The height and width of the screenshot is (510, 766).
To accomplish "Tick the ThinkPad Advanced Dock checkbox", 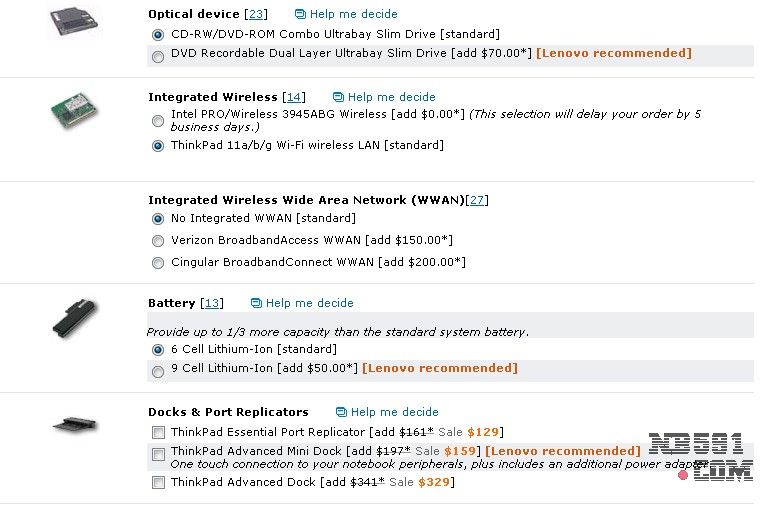I will pyautogui.click(x=158, y=483).
